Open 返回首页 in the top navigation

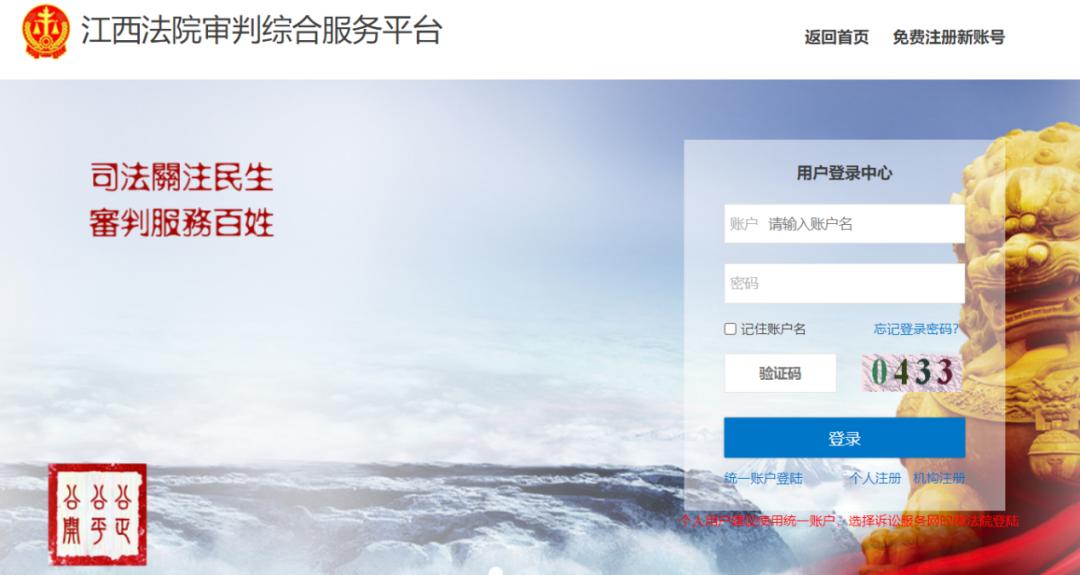[x=836, y=37]
